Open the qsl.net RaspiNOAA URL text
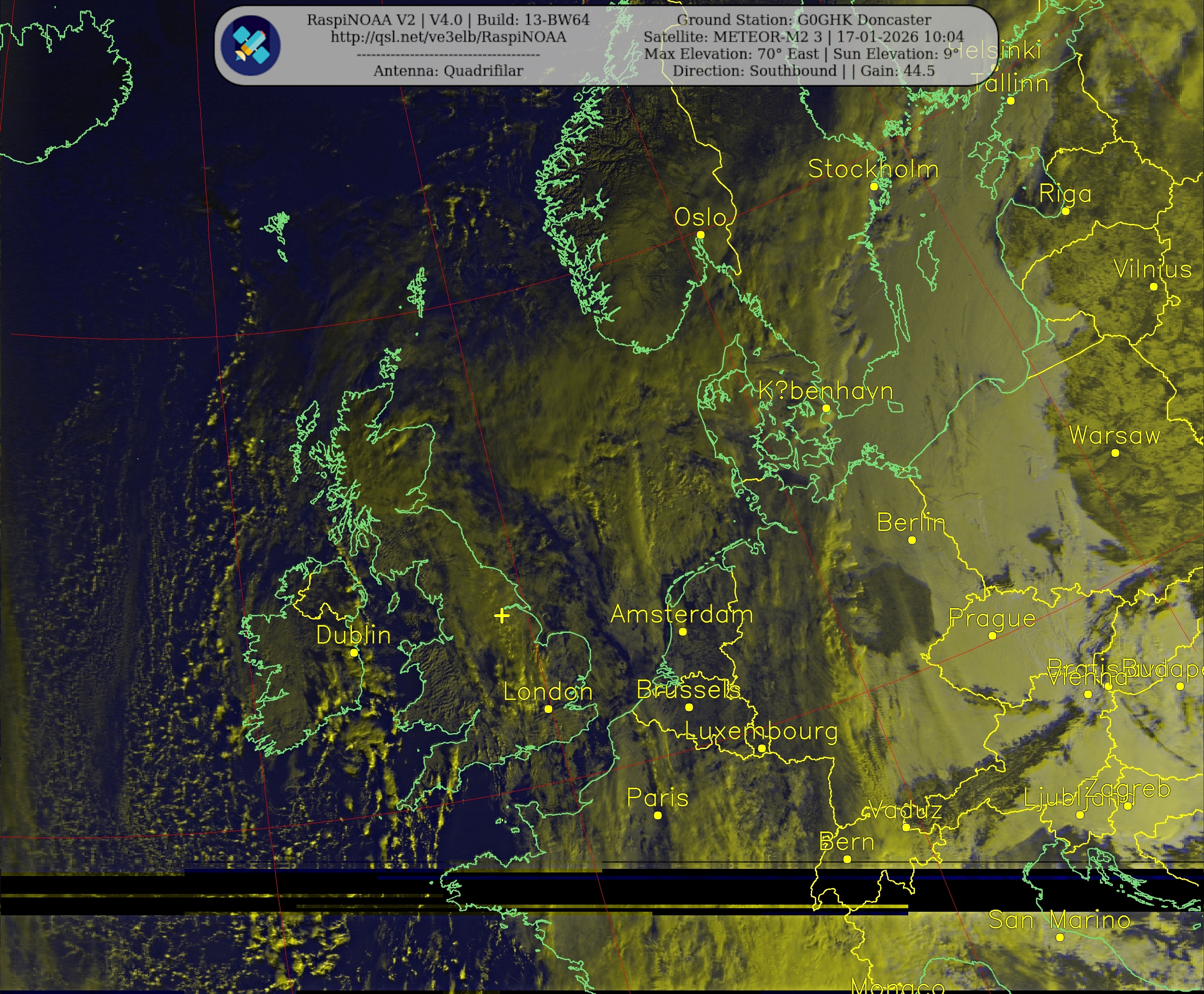 point(448,37)
